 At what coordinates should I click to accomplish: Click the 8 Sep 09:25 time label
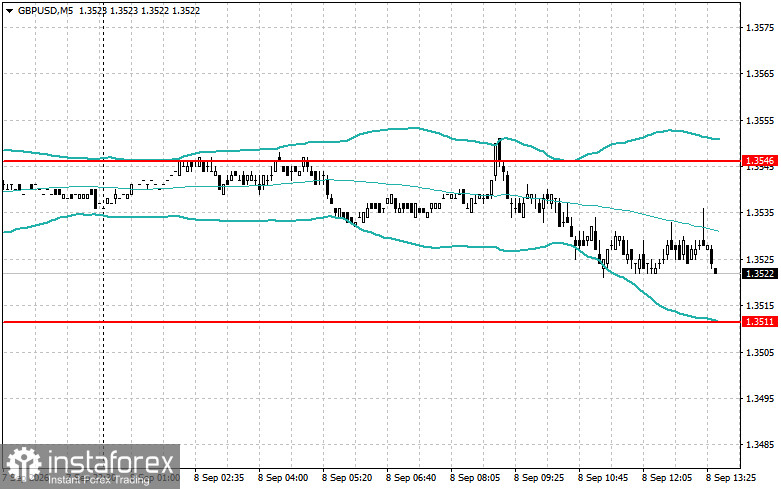(x=539, y=478)
